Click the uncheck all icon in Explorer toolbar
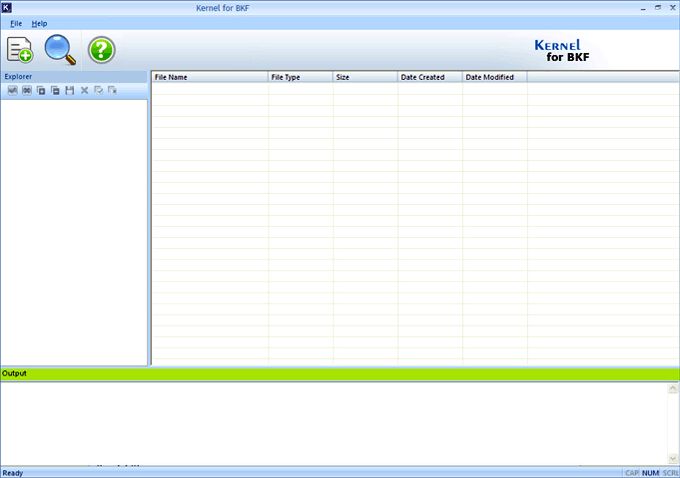Image resolution: width=680 pixels, height=478 pixels. pos(27,90)
